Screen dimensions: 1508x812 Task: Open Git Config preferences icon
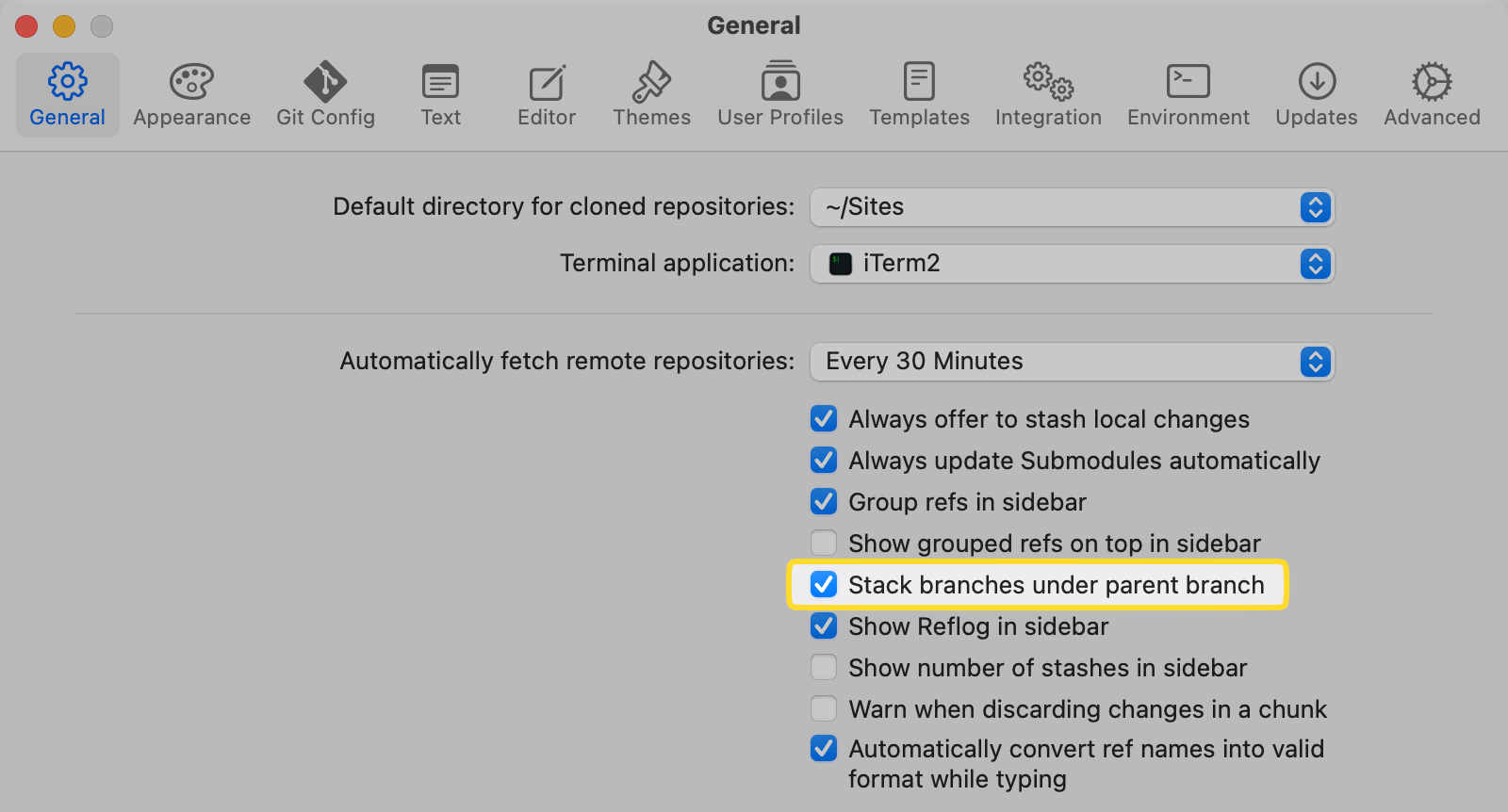point(325,82)
